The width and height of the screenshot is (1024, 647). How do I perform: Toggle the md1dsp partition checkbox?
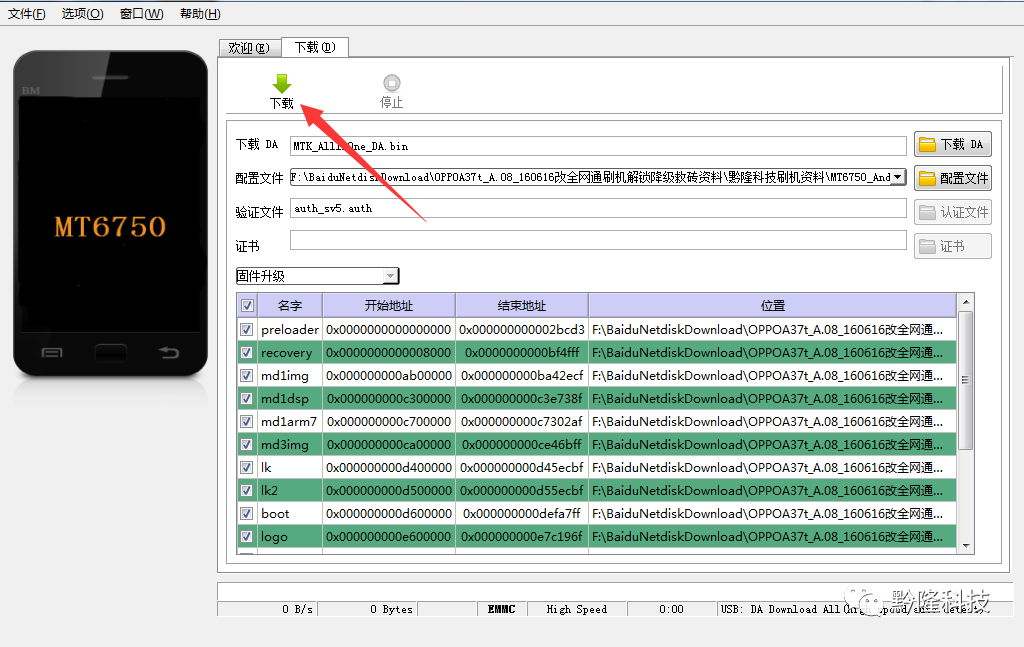click(247, 398)
